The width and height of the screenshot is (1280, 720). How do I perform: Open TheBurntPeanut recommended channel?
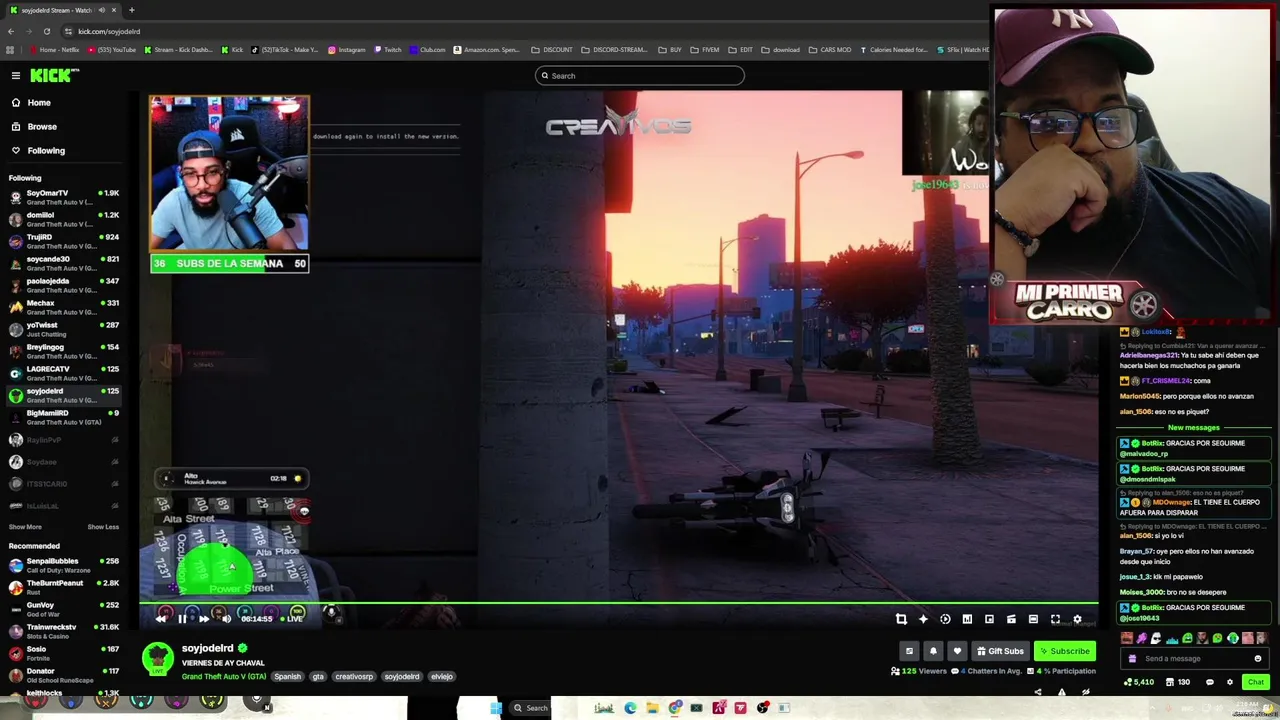tap(64, 587)
